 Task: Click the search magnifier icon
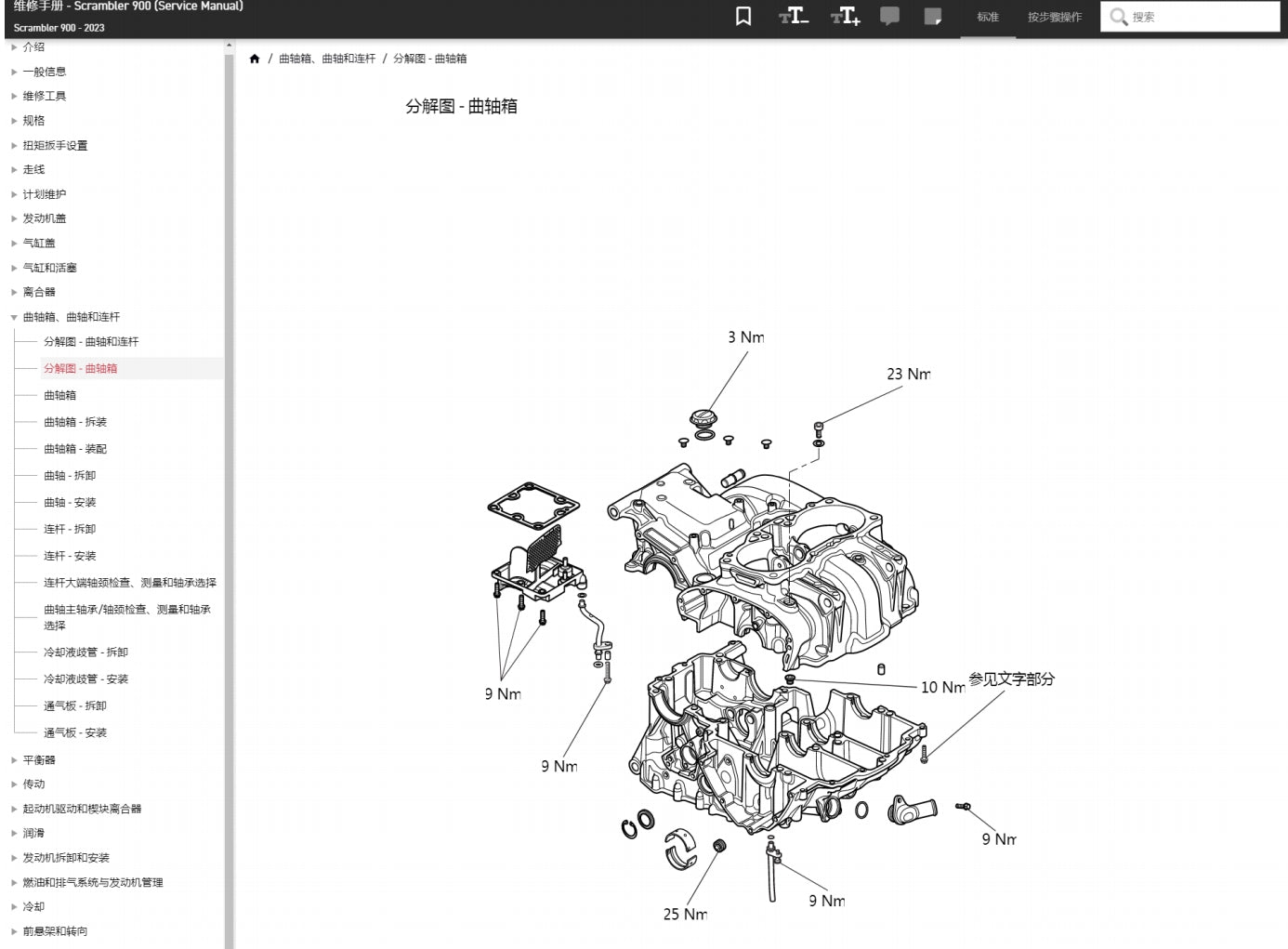[1120, 16]
